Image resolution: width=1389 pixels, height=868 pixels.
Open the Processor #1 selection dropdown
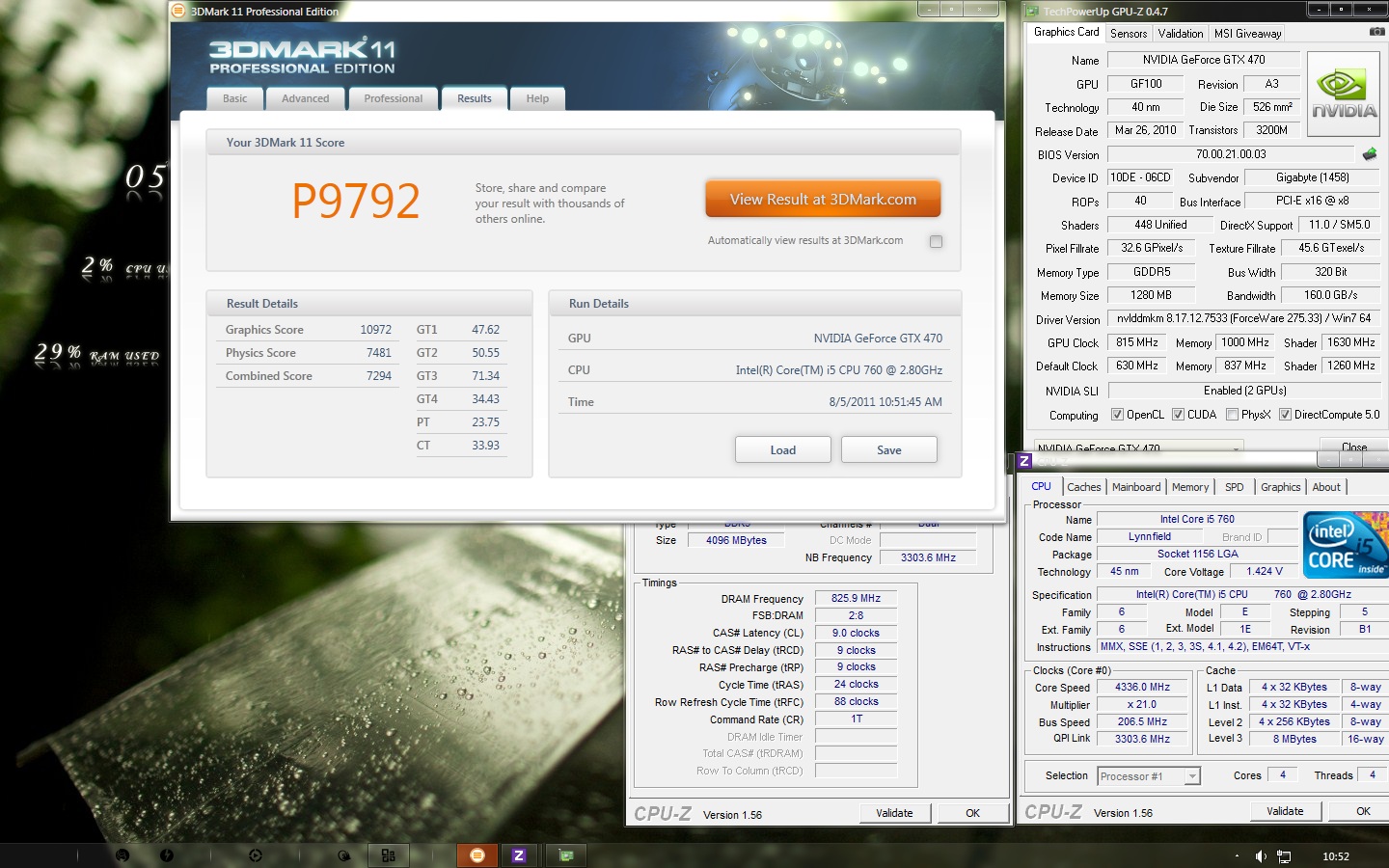(x=1149, y=776)
